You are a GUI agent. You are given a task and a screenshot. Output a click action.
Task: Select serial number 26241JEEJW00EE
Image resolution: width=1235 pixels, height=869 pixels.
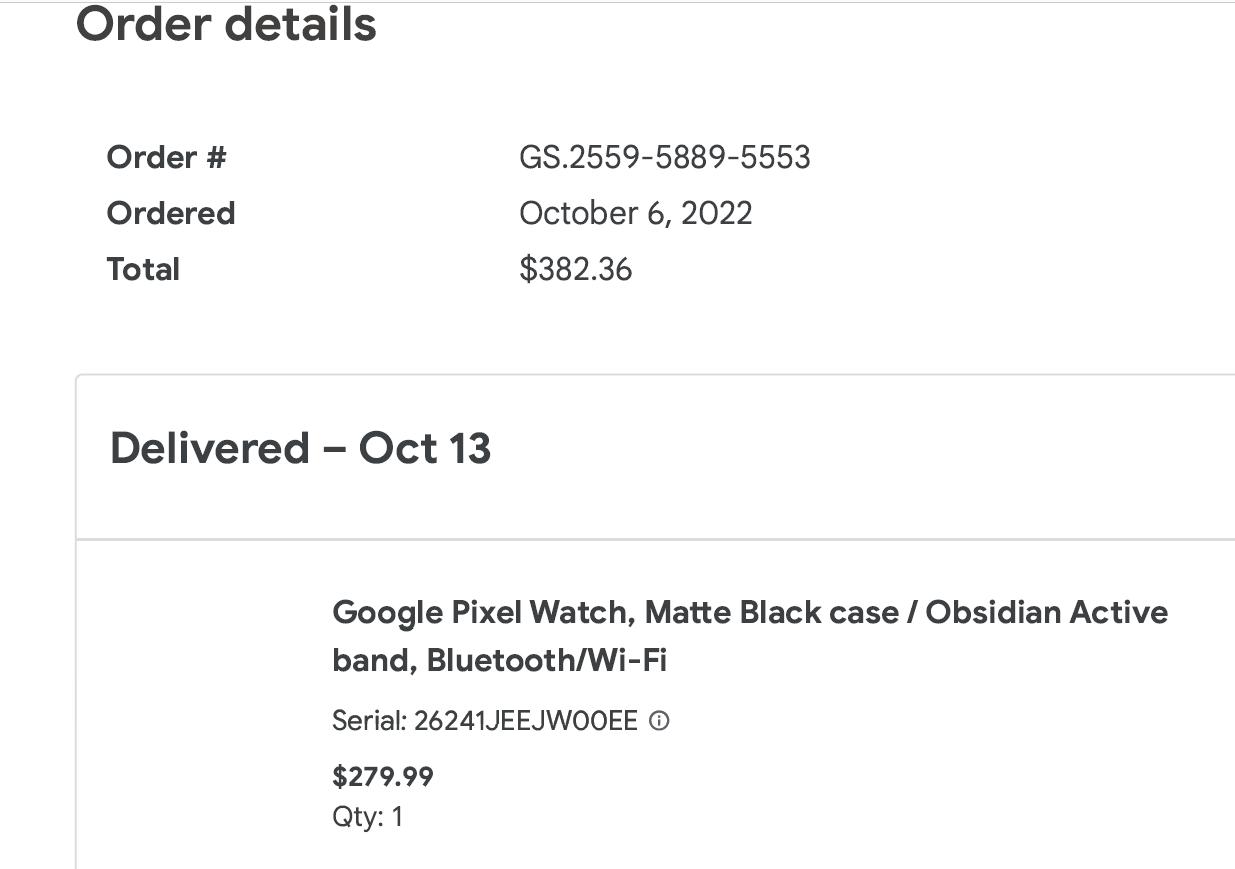click(525, 720)
